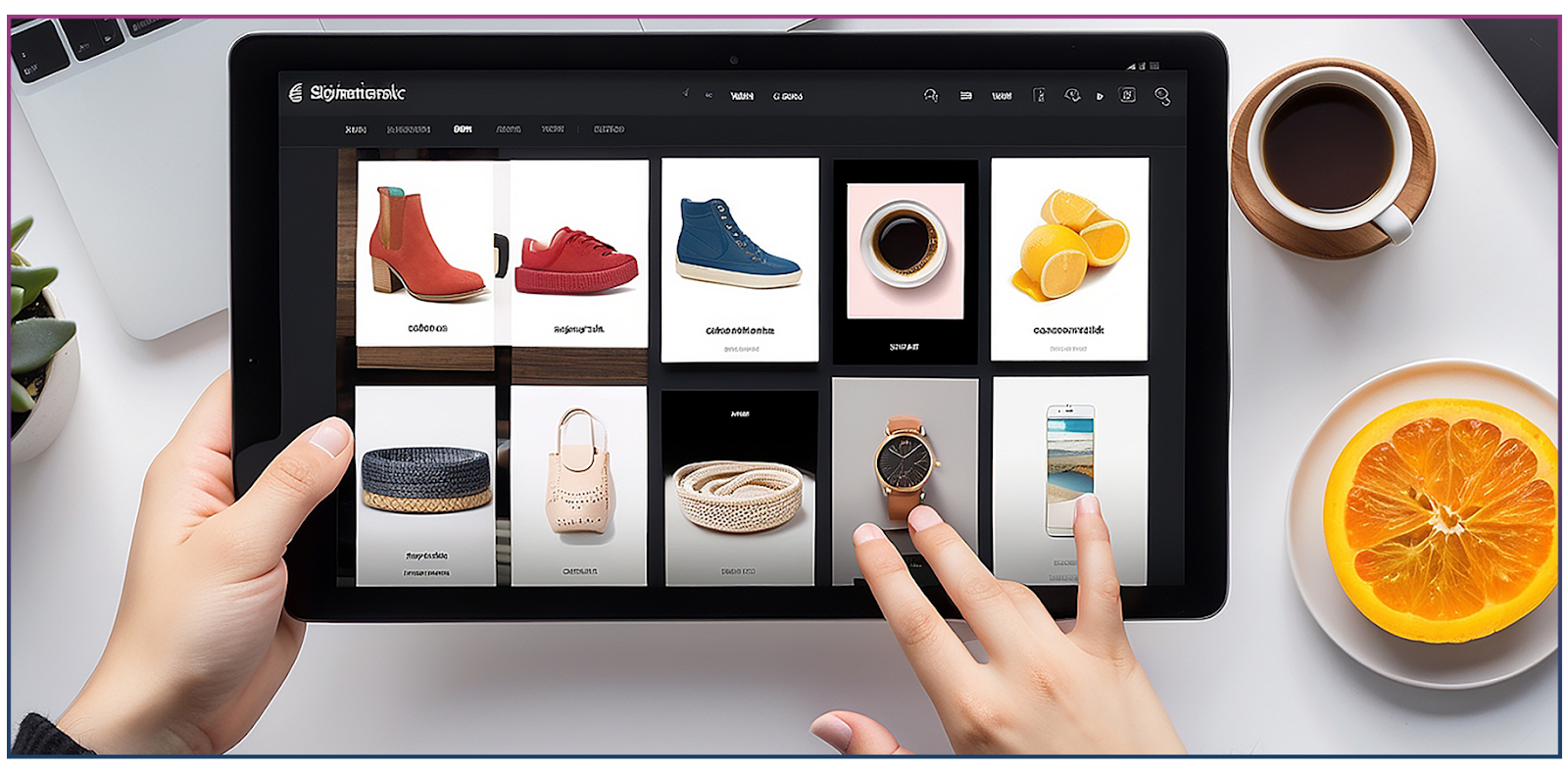Click the bookmark-shaped icon in the header
The width and height of the screenshot is (1568, 769).
[1039, 96]
